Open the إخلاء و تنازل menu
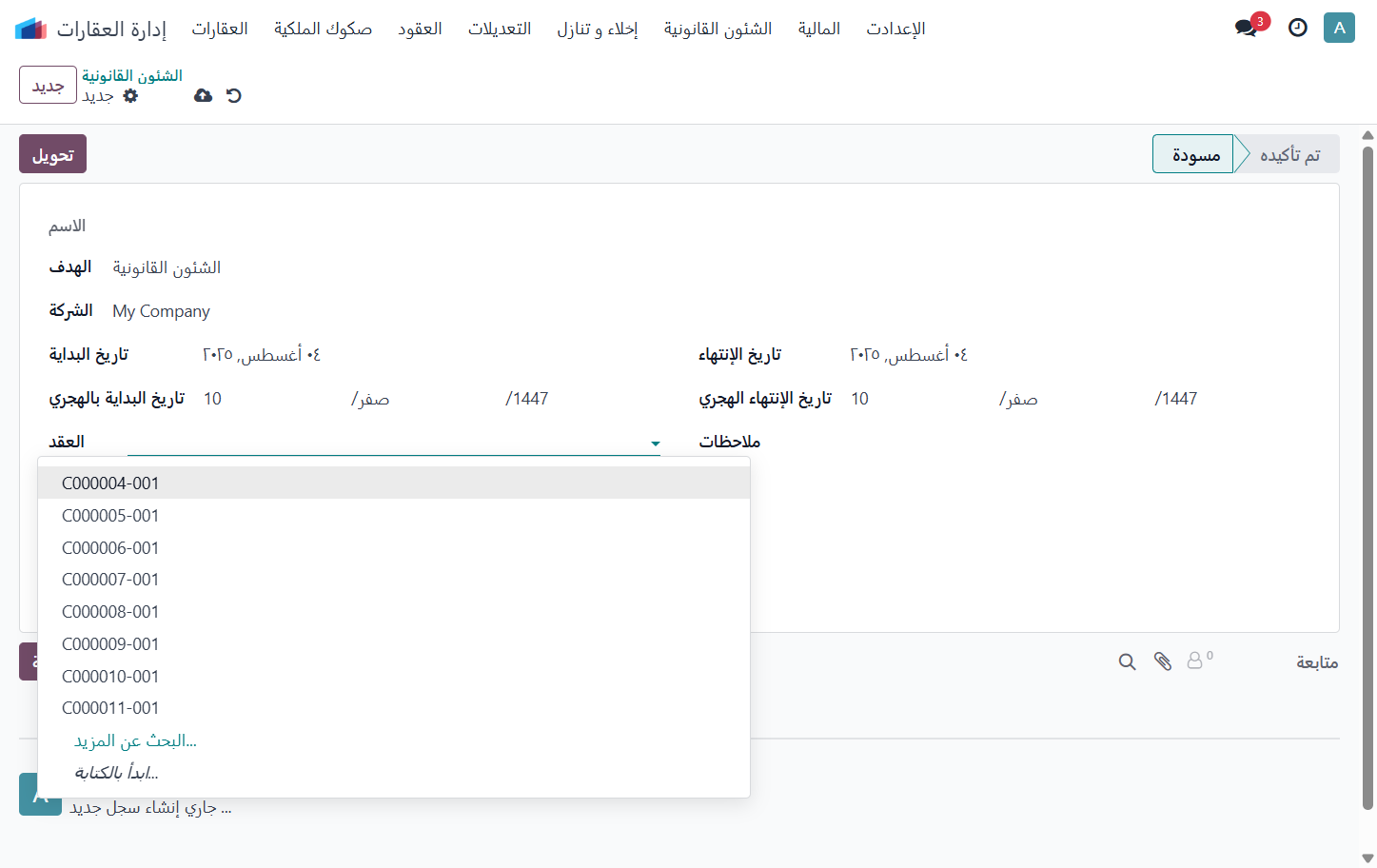The width and height of the screenshot is (1377, 868). click(598, 29)
